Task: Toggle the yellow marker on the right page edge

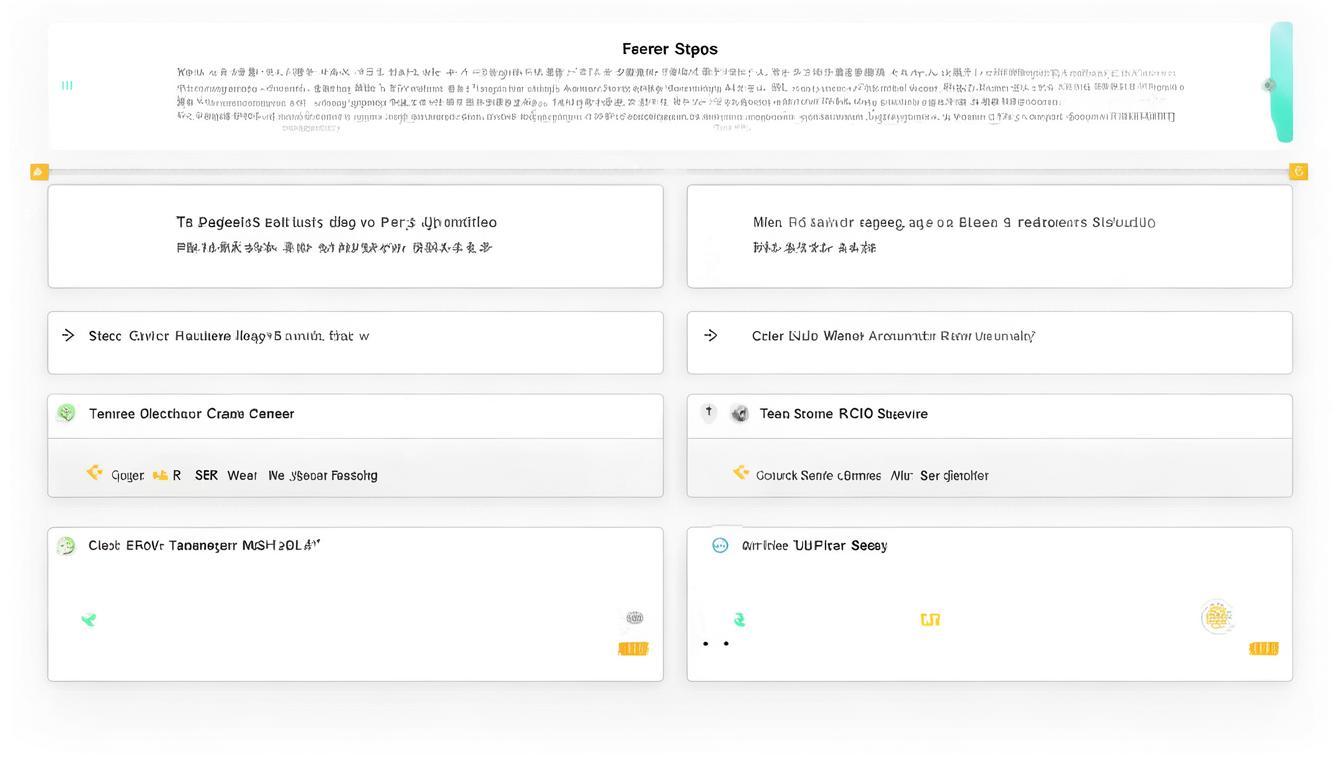Action: coord(1298,171)
